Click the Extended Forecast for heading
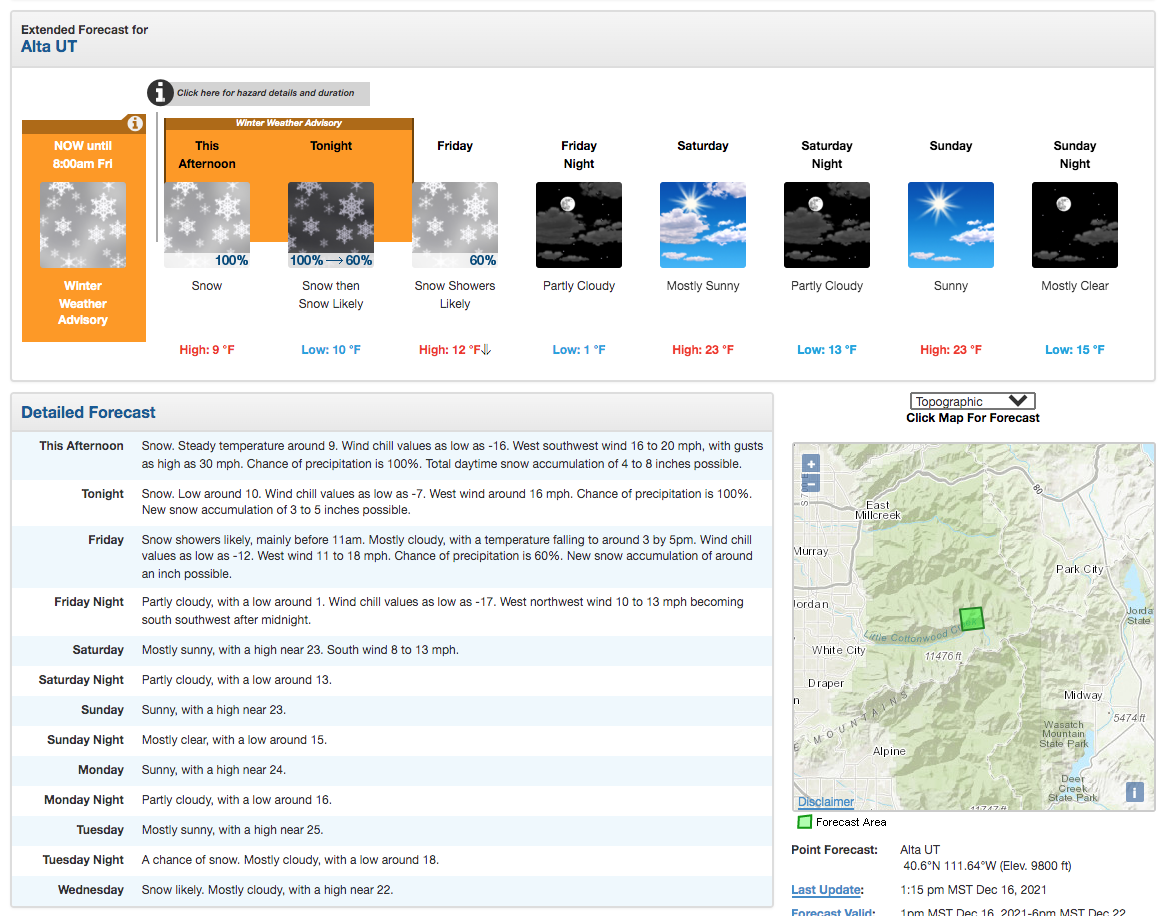 tap(84, 30)
